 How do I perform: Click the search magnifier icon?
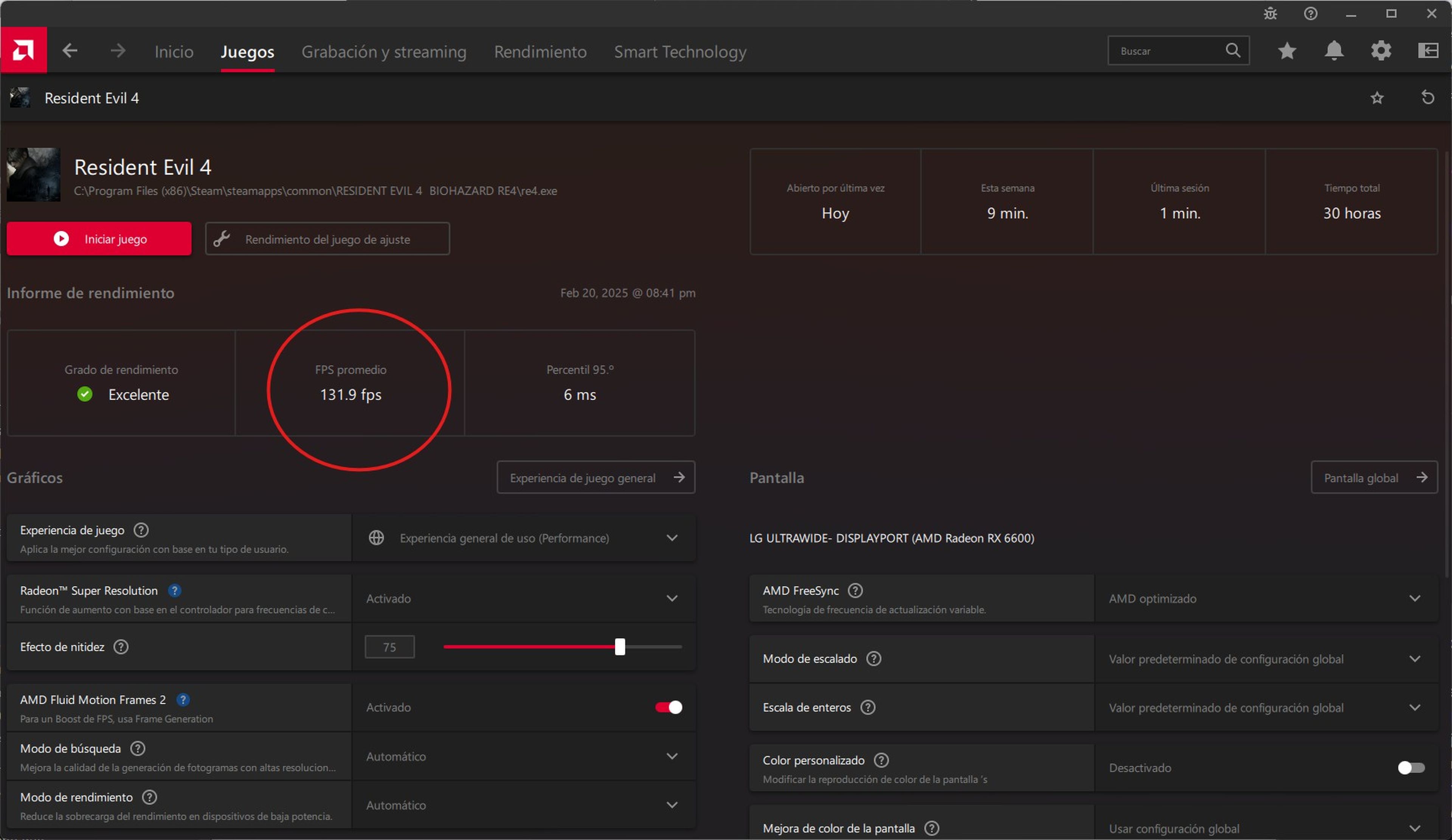(1232, 51)
